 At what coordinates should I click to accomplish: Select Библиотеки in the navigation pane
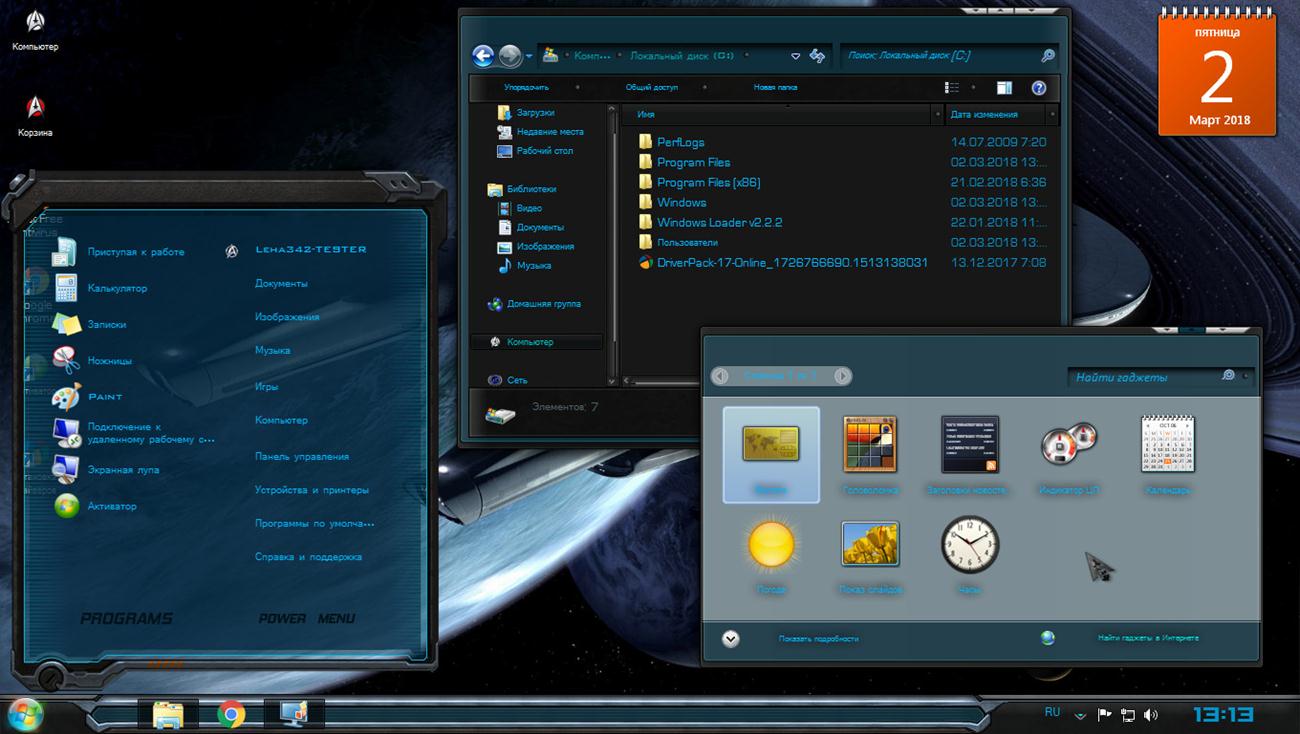tap(531, 189)
